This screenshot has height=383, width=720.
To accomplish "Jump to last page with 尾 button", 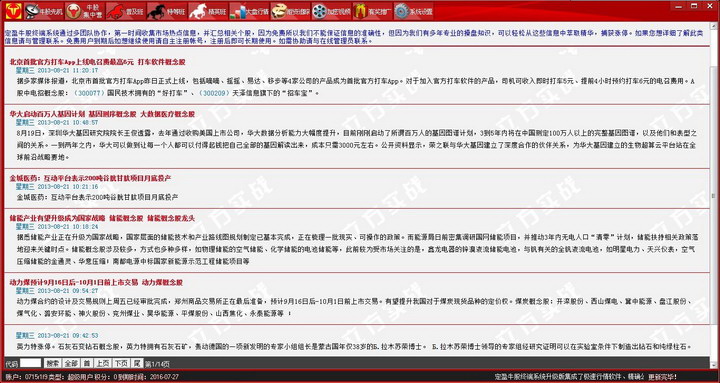I will point(137,363).
